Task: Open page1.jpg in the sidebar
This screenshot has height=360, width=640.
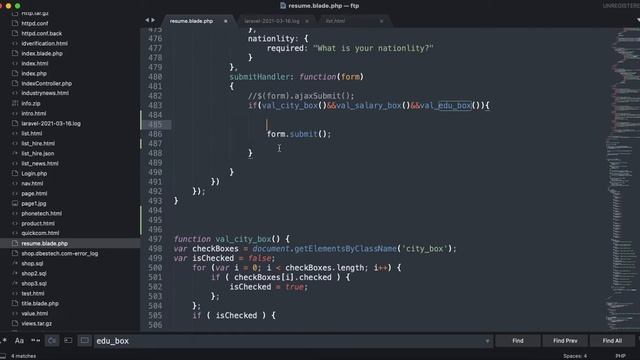Action: coord(33,203)
